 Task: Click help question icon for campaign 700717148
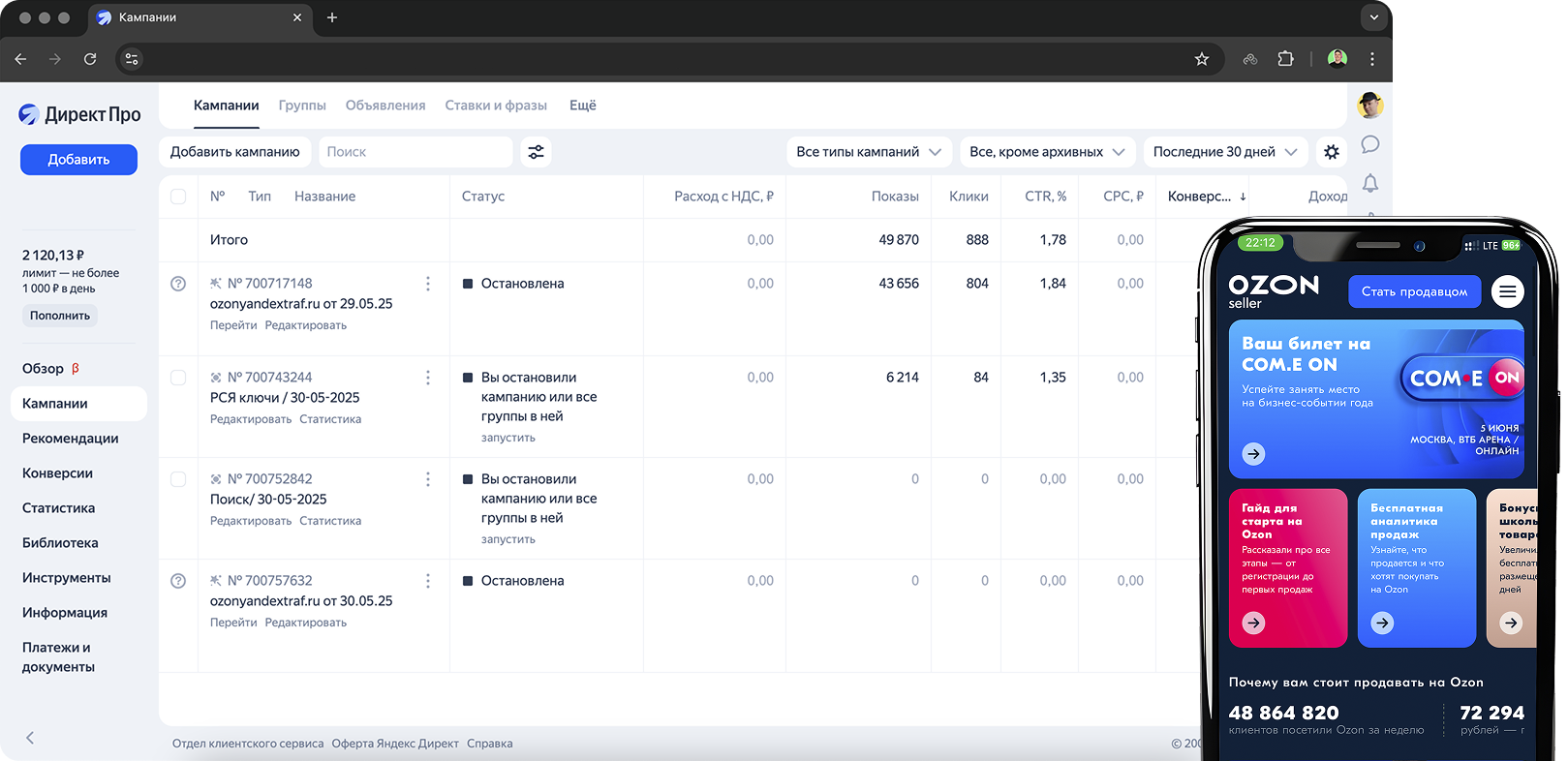point(178,284)
